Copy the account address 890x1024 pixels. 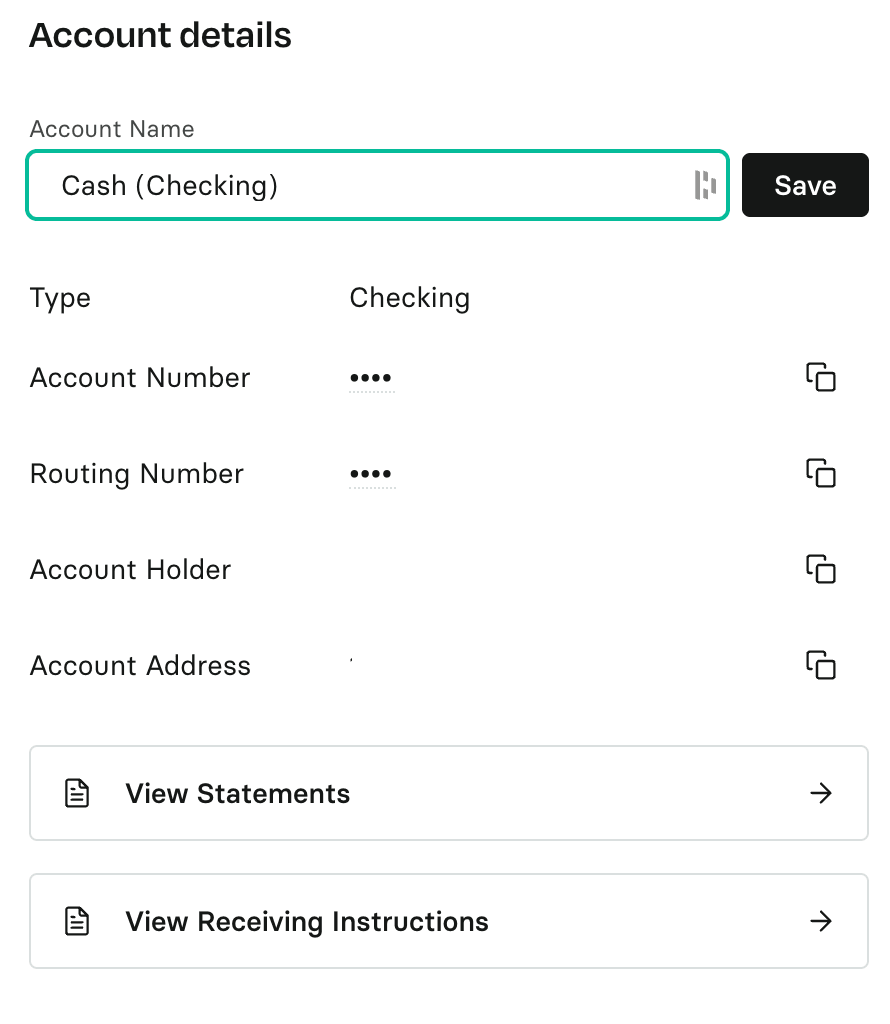pyautogui.click(x=821, y=665)
